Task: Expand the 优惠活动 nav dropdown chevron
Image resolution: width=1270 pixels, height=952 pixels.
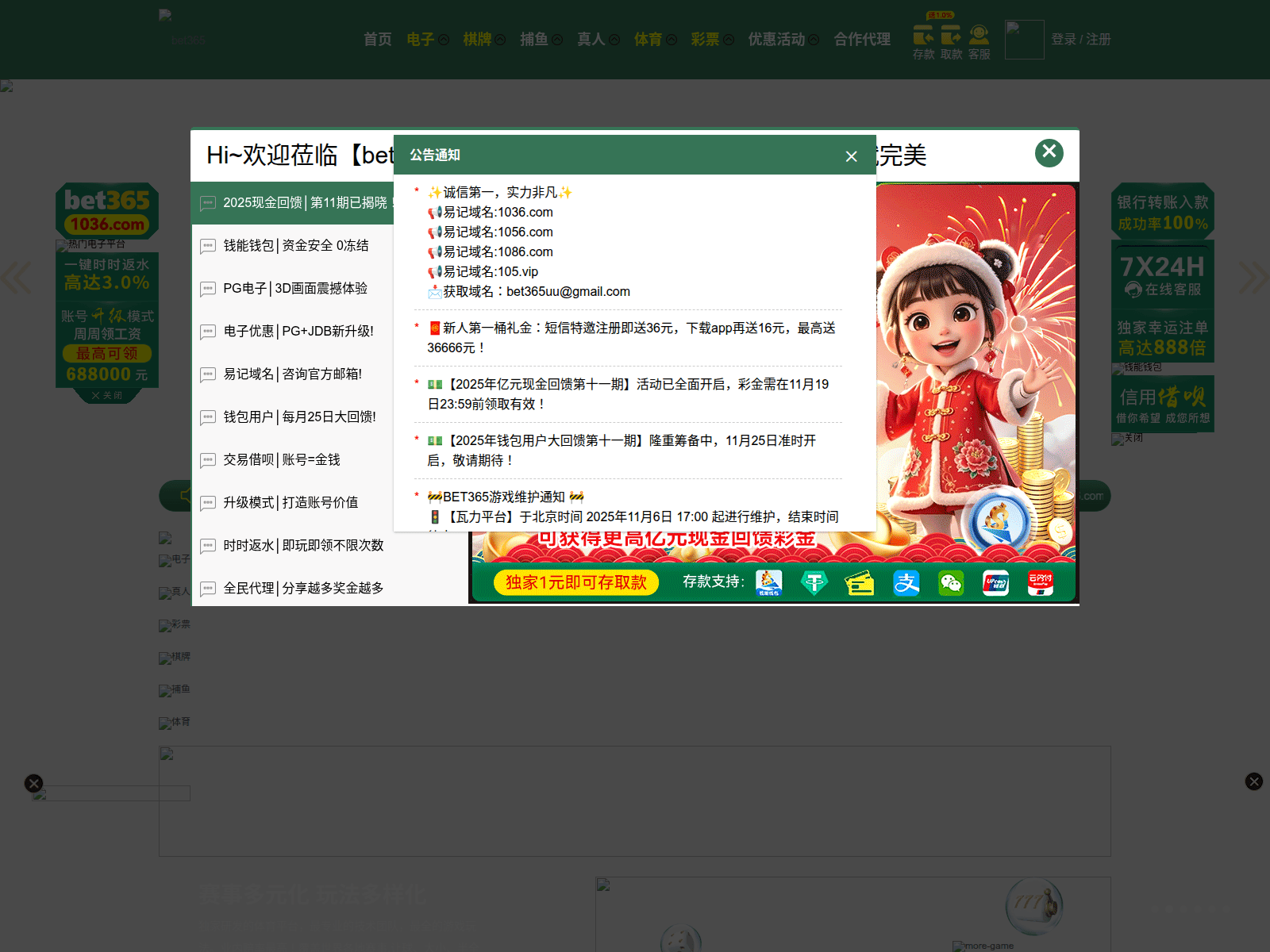Action: coord(814,40)
